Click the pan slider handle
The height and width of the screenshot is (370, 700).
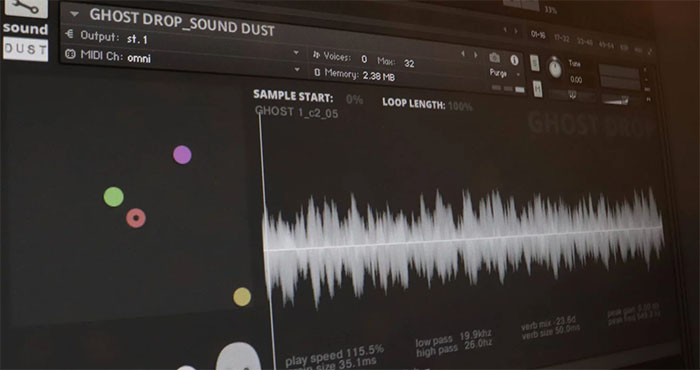(x=573, y=95)
